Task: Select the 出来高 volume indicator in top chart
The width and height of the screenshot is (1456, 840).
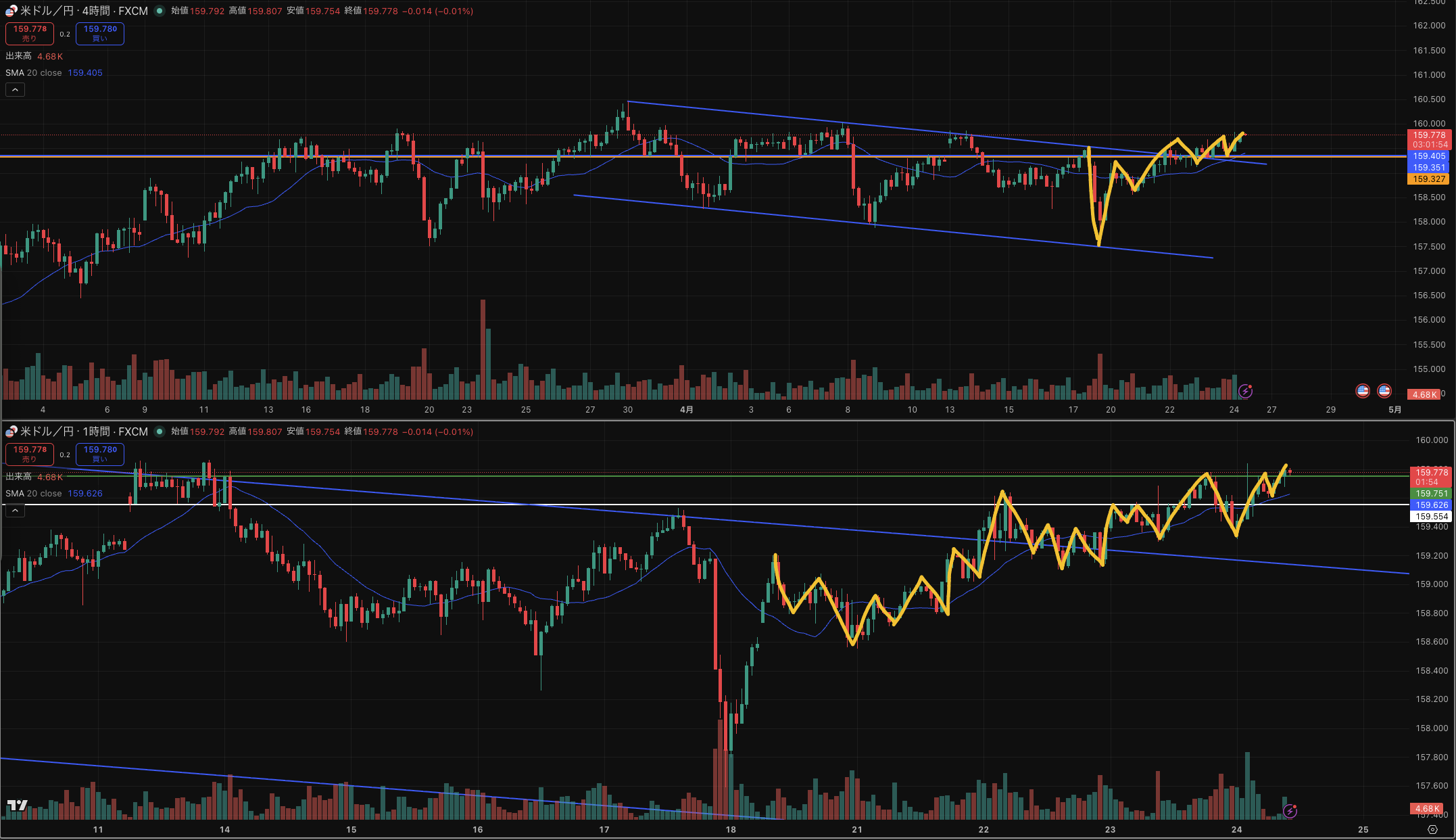Action: (x=19, y=56)
